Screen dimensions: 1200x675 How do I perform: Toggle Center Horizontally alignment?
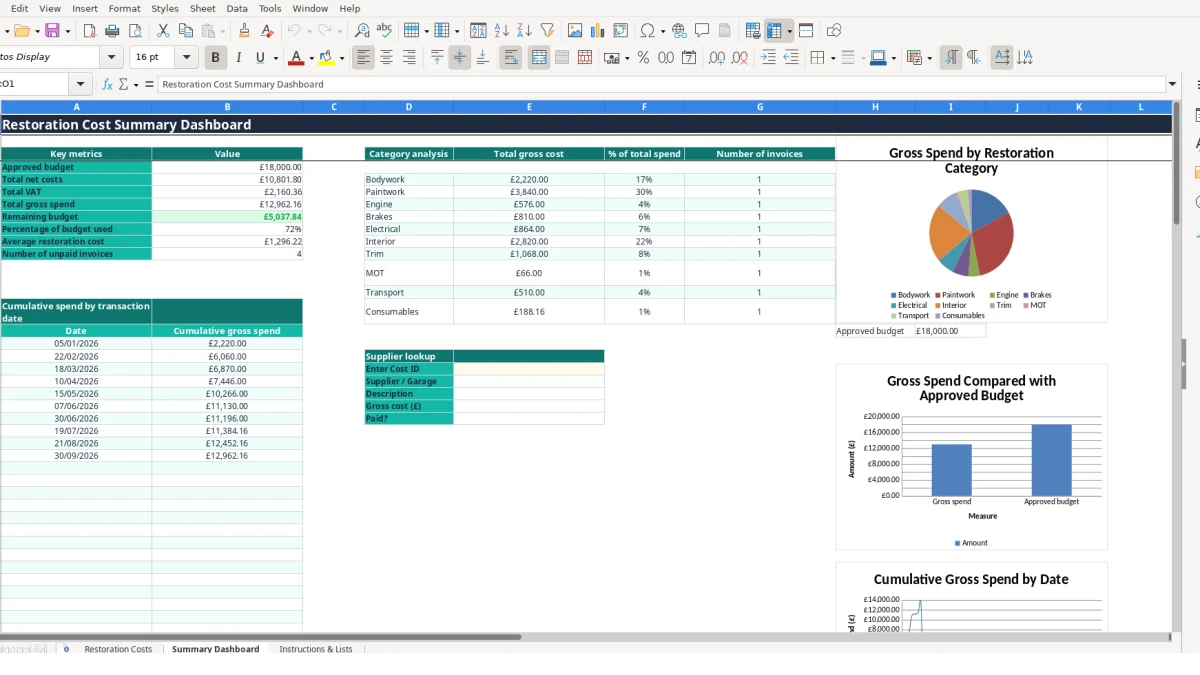pos(386,58)
